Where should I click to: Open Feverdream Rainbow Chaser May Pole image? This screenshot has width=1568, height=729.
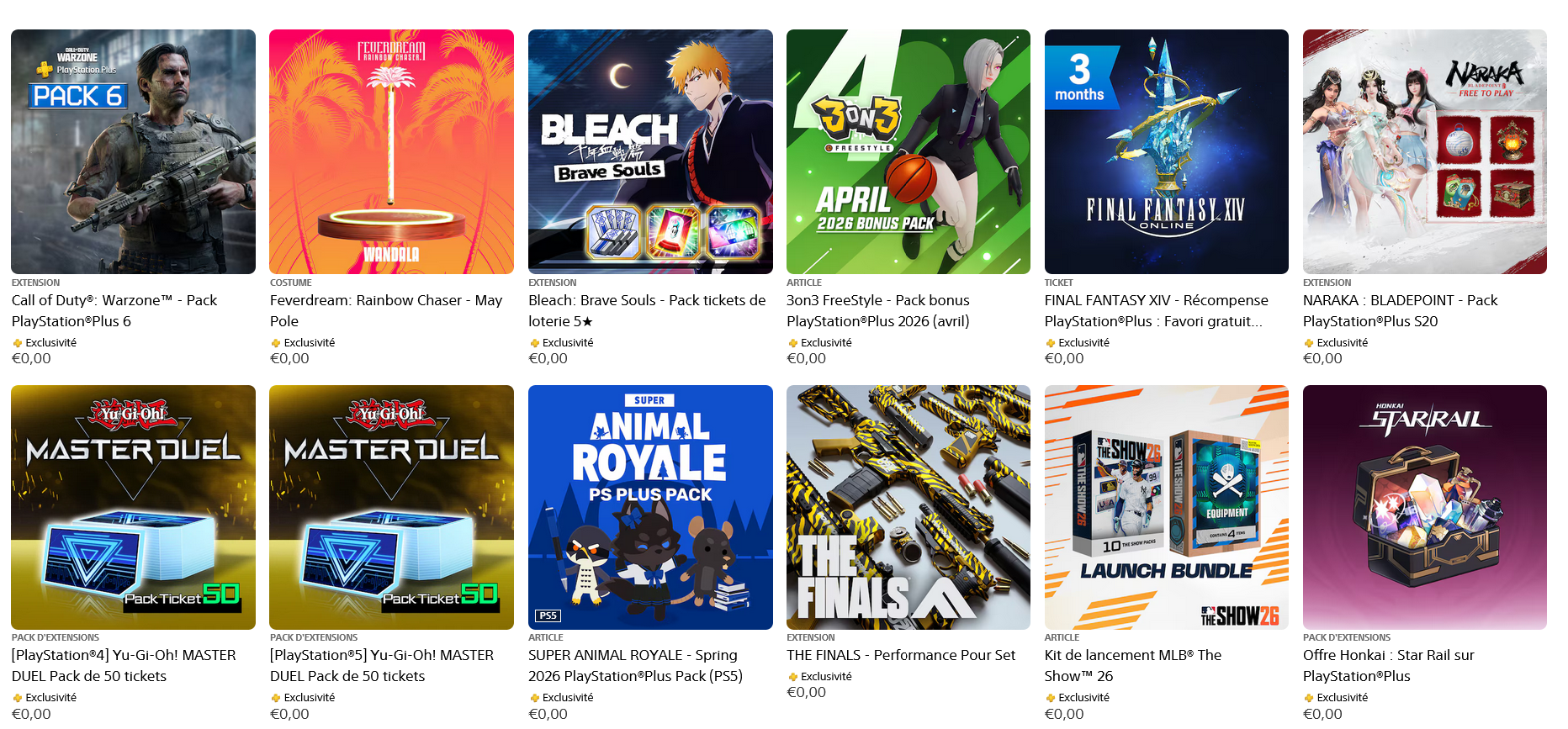click(x=391, y=151)
